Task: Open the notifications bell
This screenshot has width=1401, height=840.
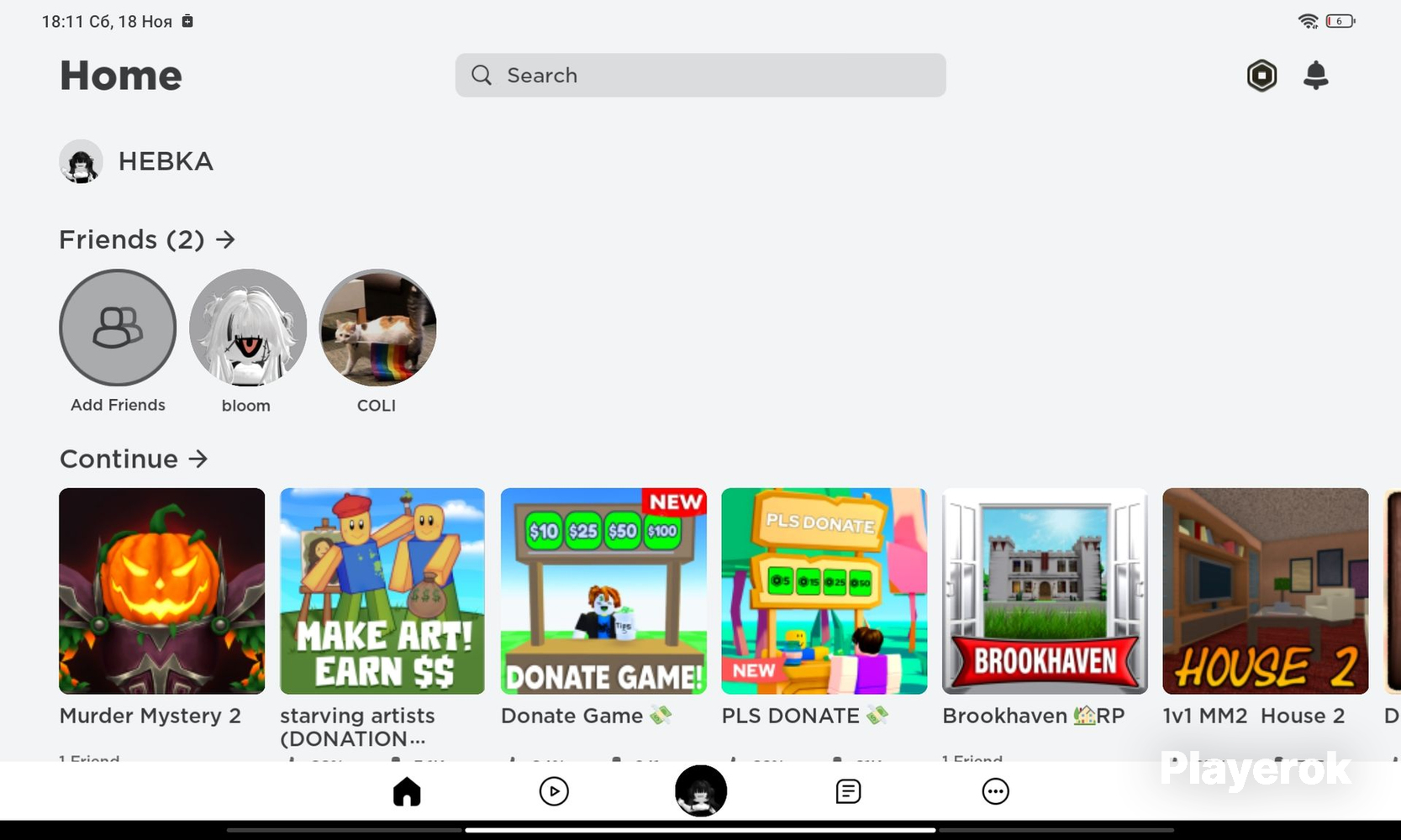Action: click(1315, 76)
